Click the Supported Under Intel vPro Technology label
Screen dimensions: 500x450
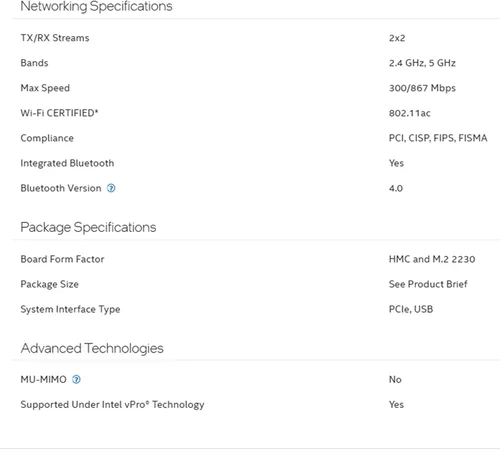[112, 404]
